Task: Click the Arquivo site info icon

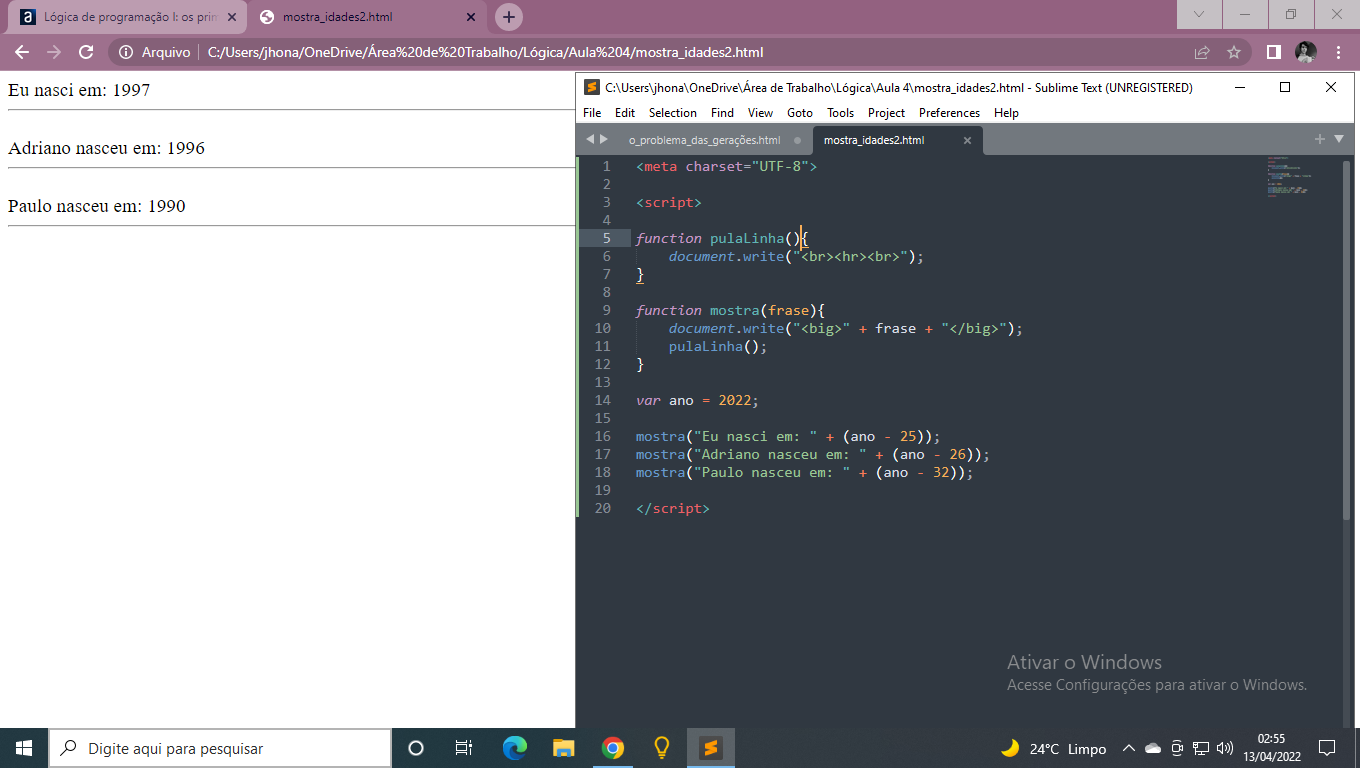Action: pos(126,52)
